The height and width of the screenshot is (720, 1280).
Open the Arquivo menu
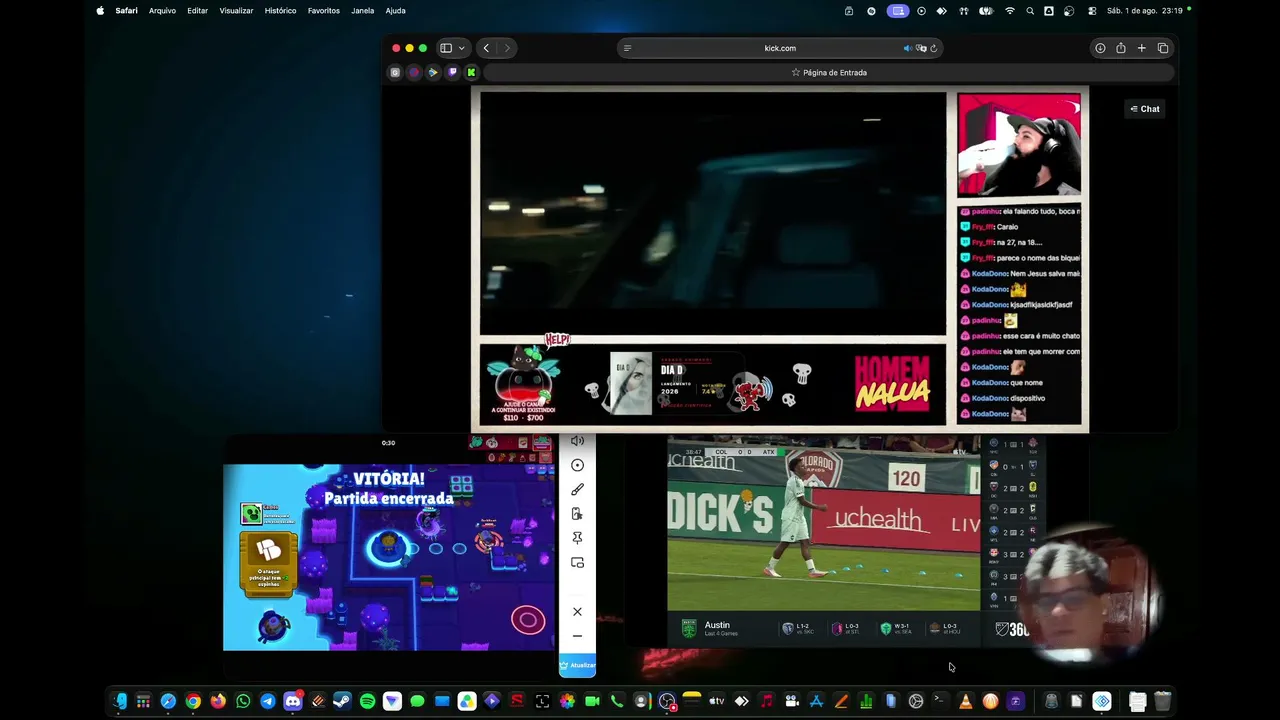pyautogui.click(x=162, y=11)
